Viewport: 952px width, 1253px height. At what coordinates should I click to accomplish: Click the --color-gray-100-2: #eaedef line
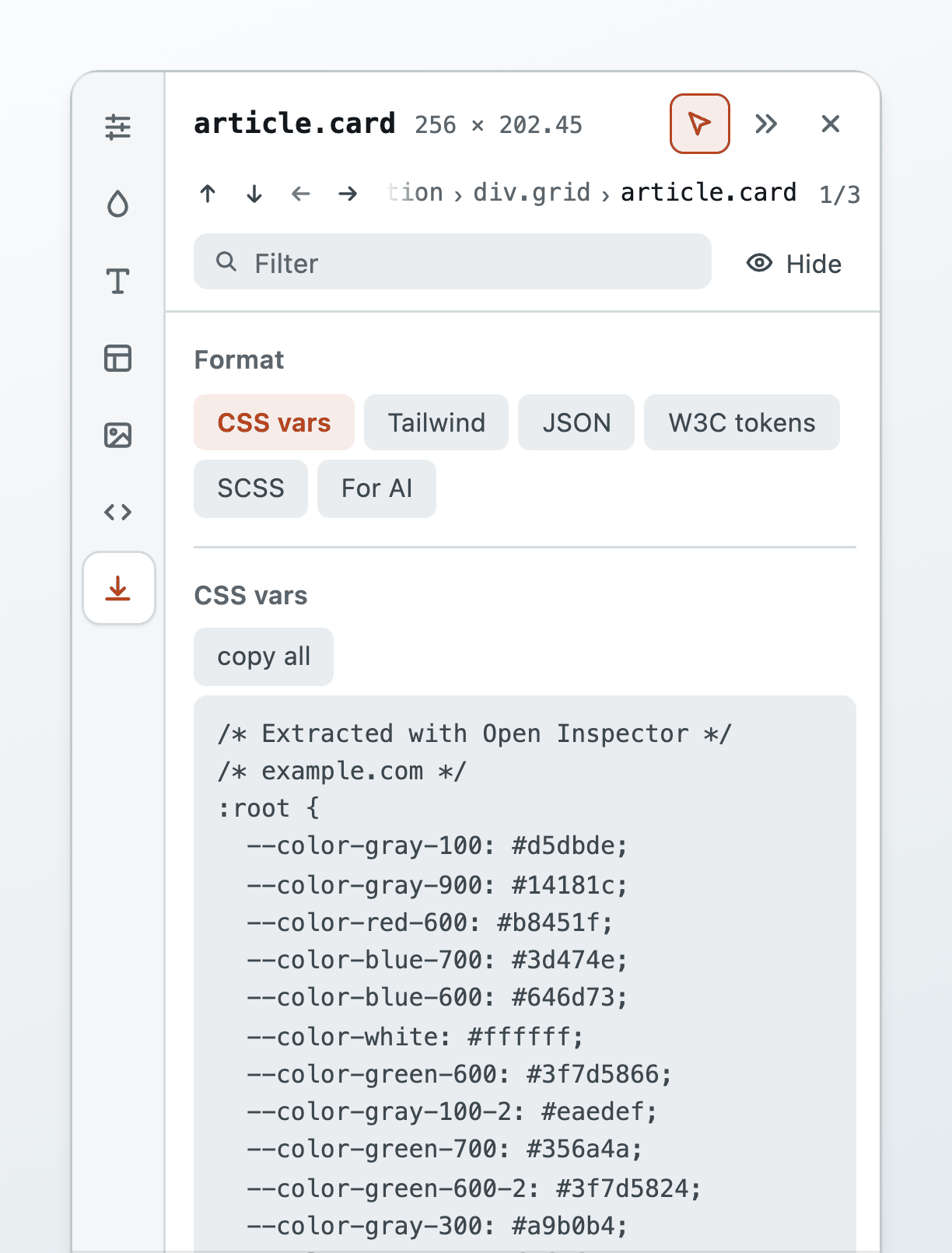click(452, 1111)
